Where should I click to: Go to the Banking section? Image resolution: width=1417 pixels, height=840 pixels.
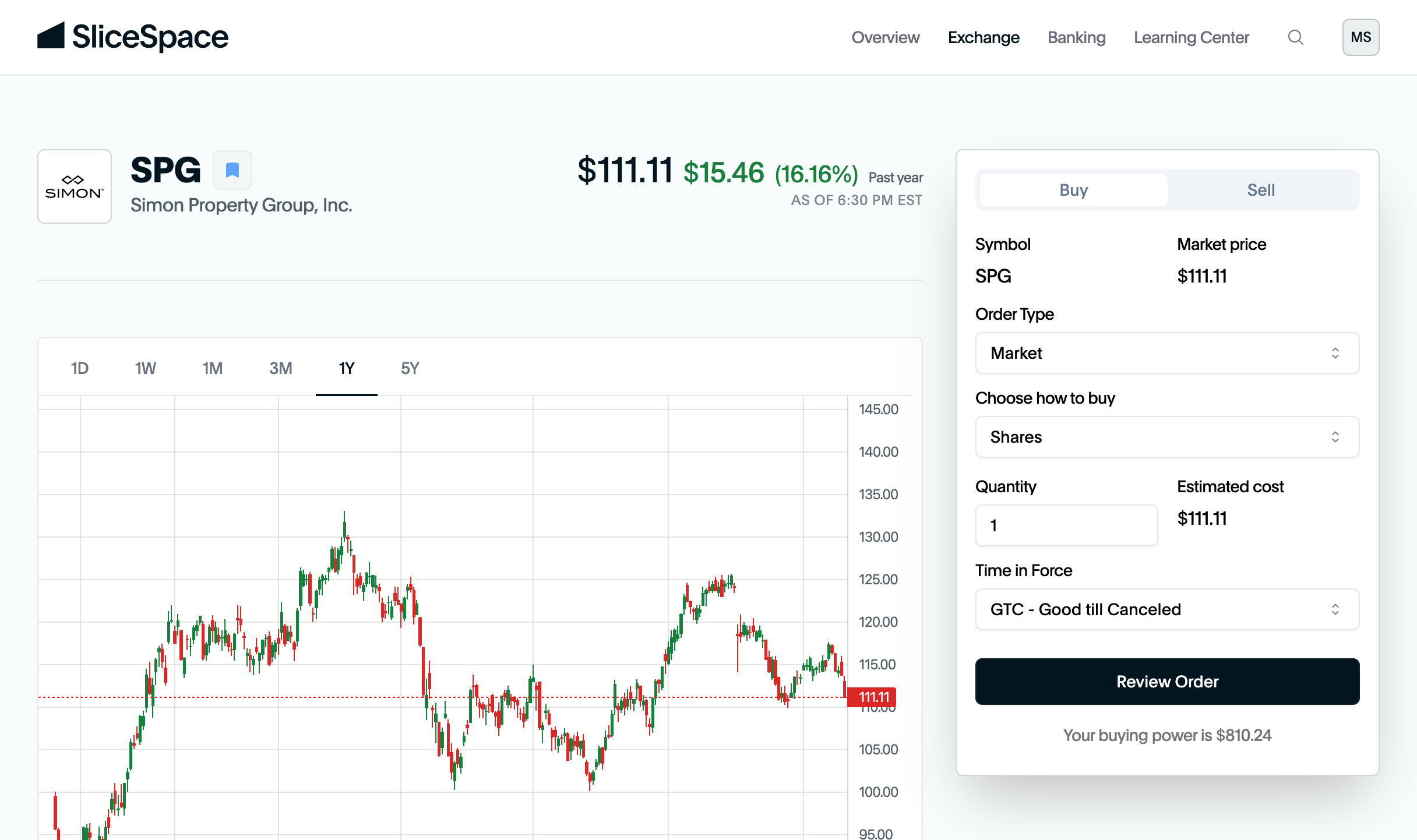pos(1076,37)
